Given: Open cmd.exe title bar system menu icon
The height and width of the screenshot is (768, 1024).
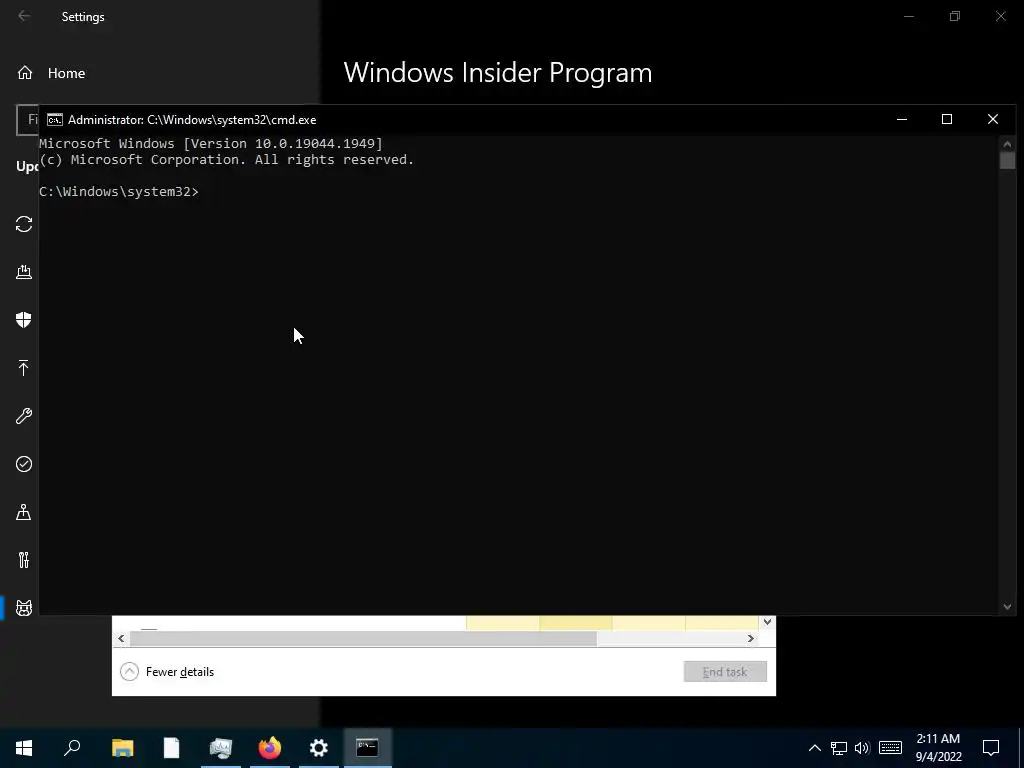Looking at the screenshot, I should tap(55, 120).
